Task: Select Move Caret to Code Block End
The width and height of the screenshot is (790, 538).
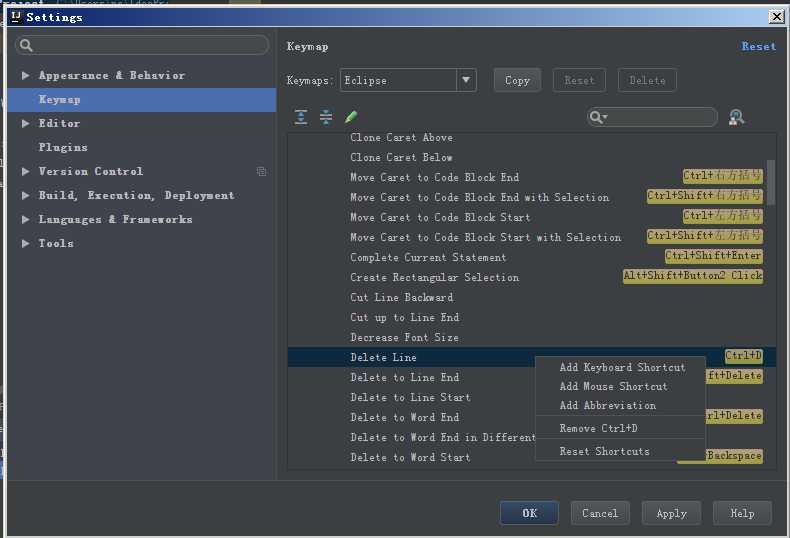Action: (x=434, y=177)
